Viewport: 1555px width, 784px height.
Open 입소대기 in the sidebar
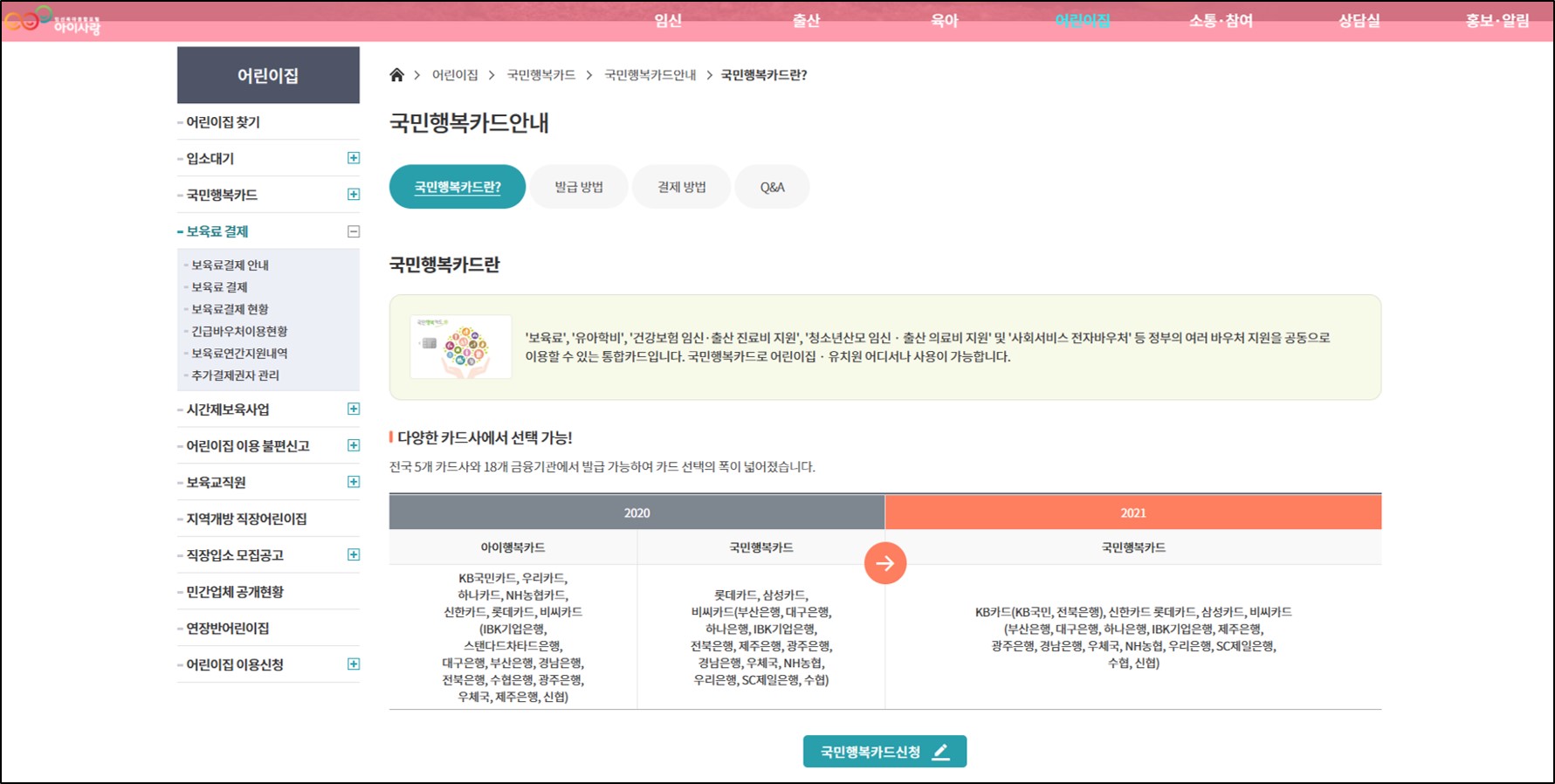click(210, 158)
